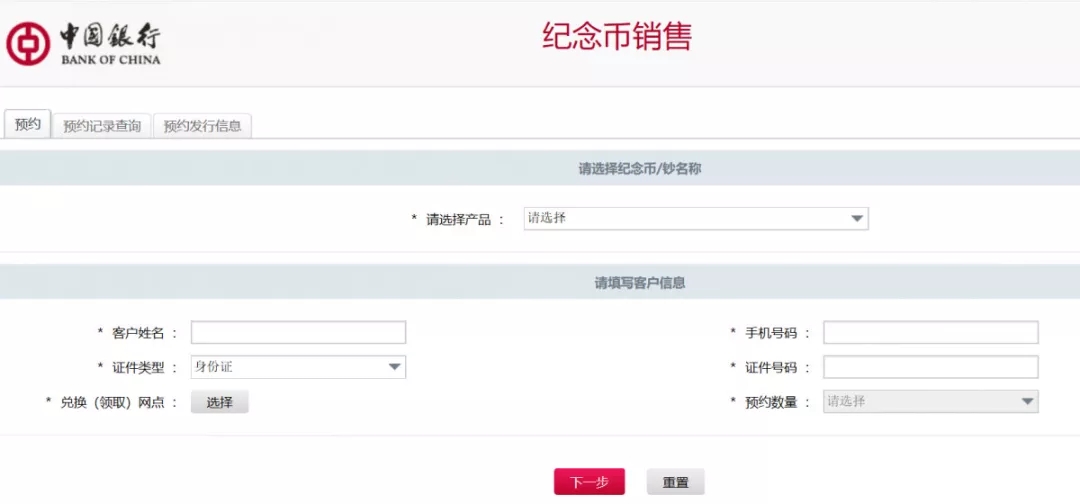This screenshot has width=1080, height=504.
Task: Click the 请填写客户信息 section header
Action: click(x=640, y=283)
